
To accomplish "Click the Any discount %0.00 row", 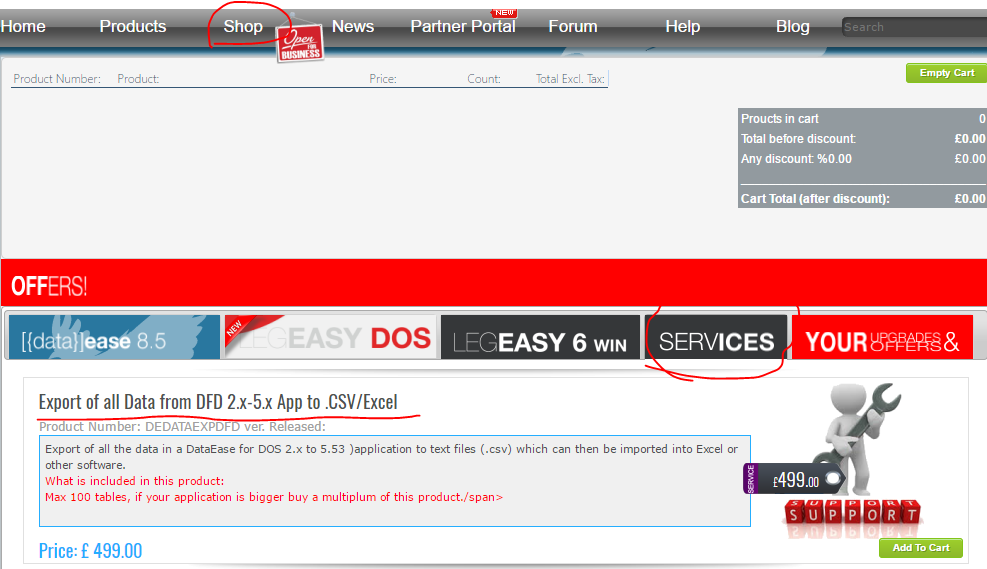I will click(862, 159).
